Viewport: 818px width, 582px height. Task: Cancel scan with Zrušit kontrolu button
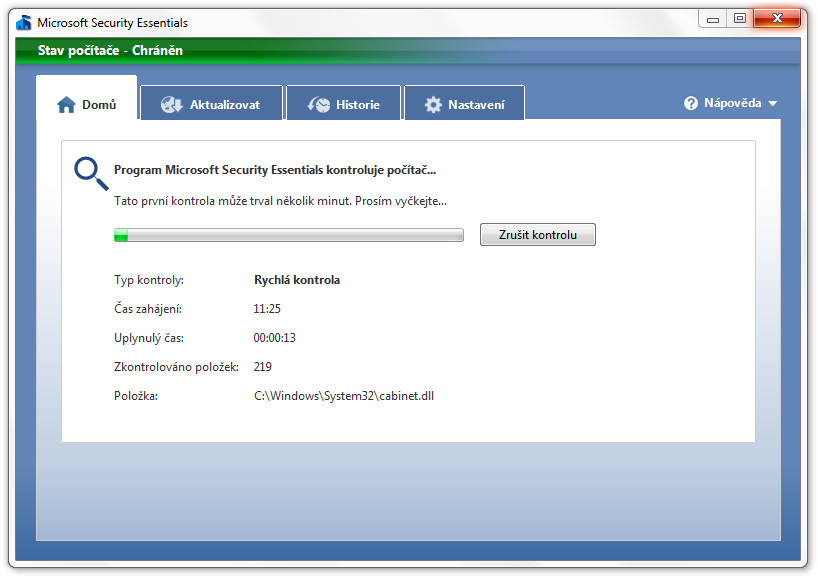[538, 235]
